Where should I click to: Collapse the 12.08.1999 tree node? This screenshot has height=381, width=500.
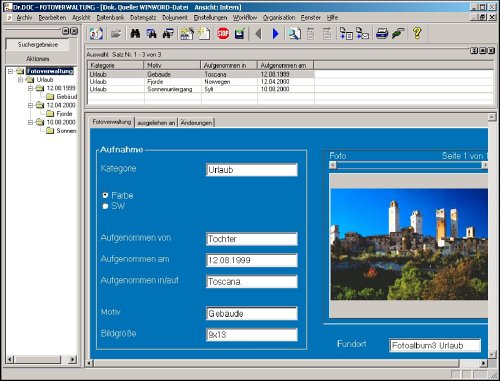click(30, 88)
